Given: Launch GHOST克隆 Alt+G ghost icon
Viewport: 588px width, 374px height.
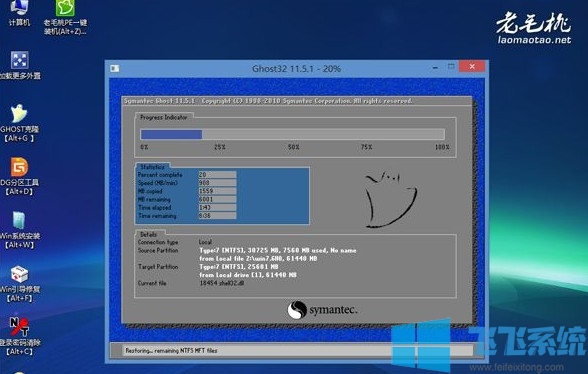Looking at the screenshot, I should click(19, 123).
